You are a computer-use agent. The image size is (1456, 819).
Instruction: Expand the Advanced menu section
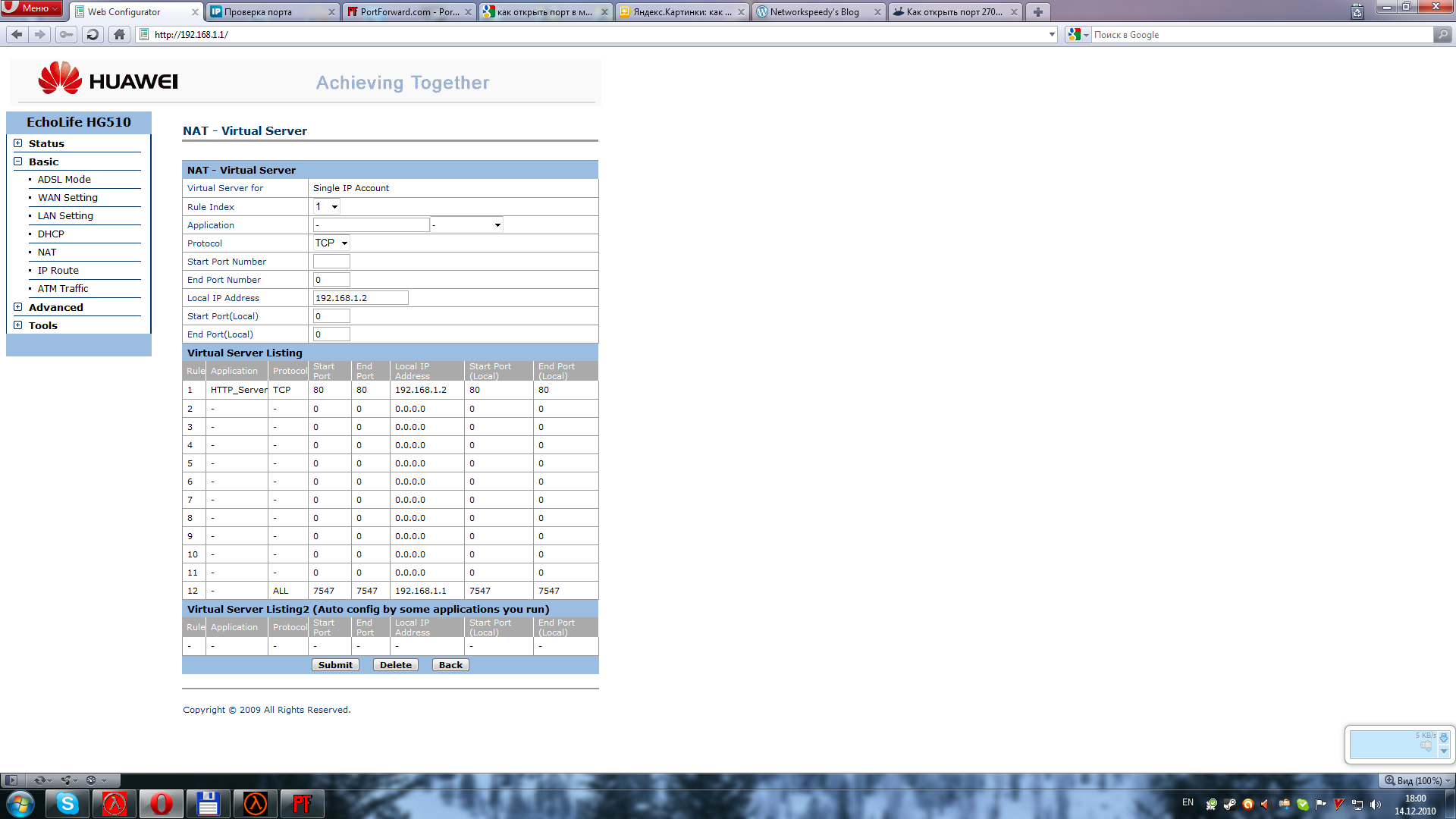coord(17,307)
